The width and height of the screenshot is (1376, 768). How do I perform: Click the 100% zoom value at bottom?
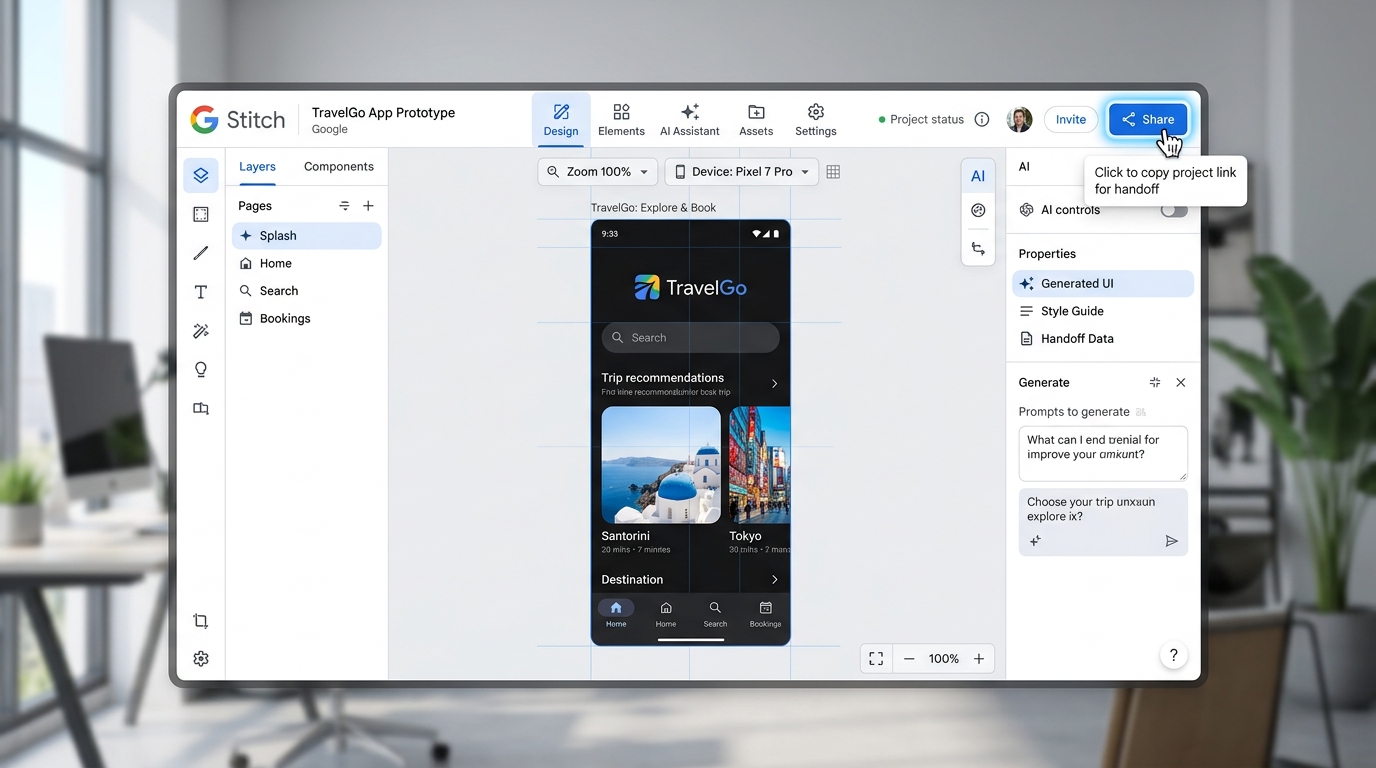point(944,658)
